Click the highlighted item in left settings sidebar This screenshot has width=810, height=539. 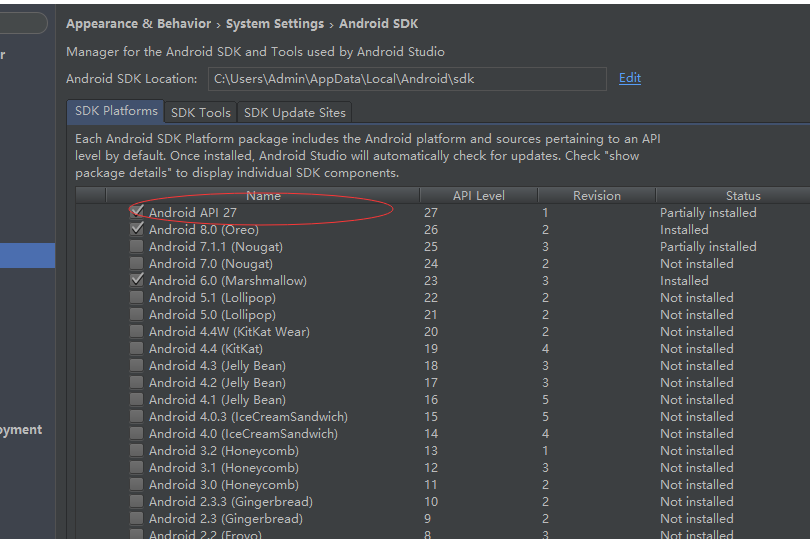click(x=27, y=255)
